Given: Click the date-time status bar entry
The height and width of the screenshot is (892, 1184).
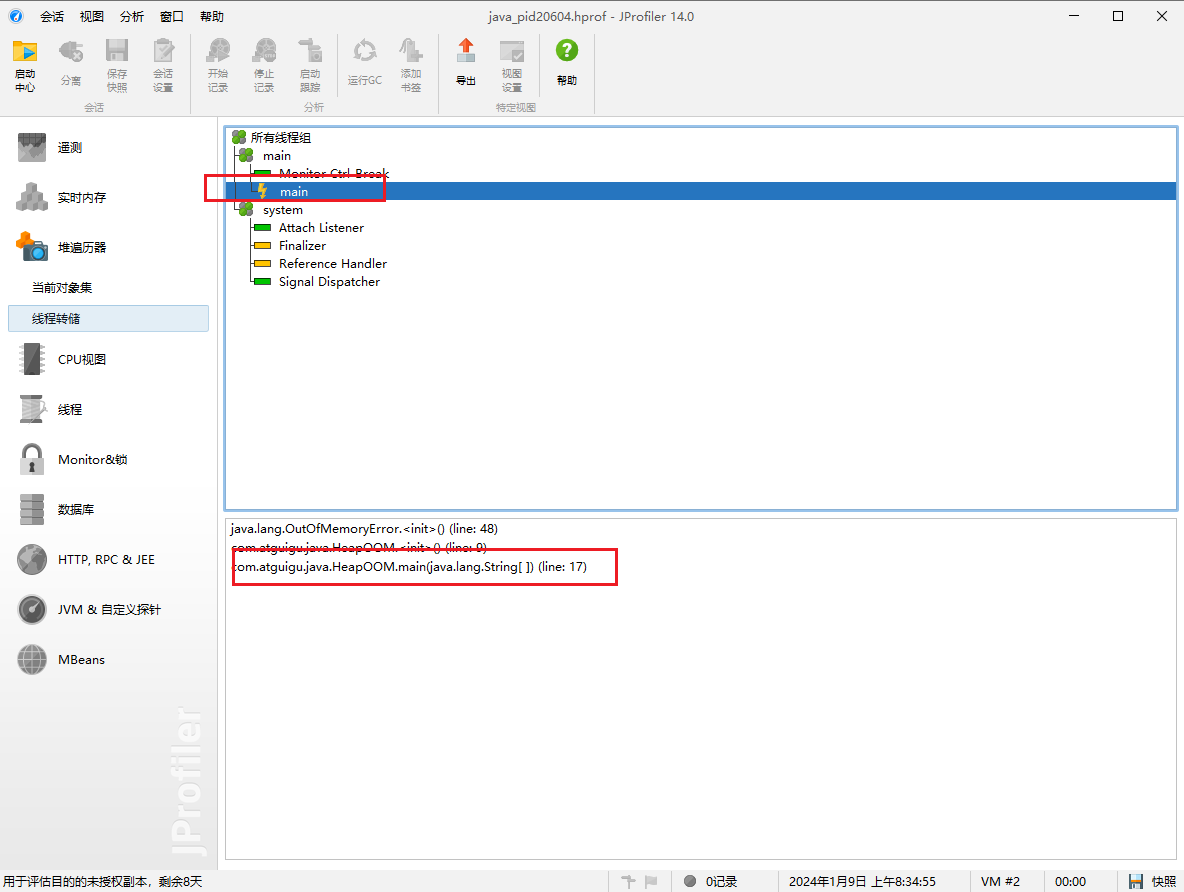Looking at the screenshot, I should pos(862,881).
